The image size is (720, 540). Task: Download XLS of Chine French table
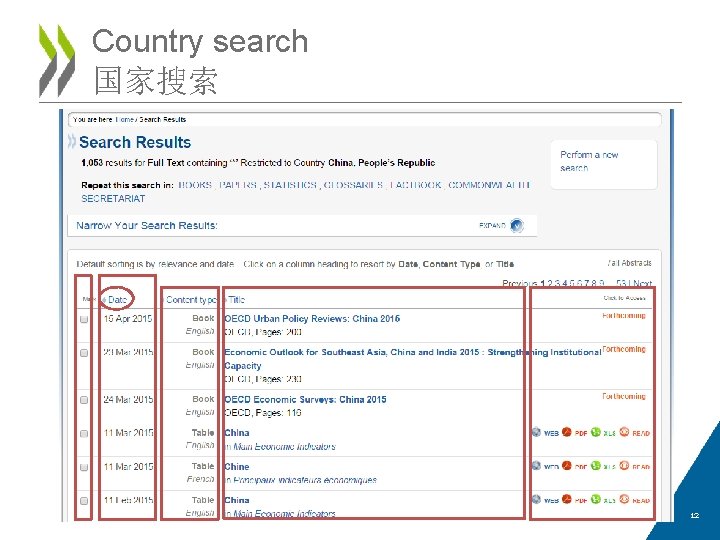coord(603,466)
